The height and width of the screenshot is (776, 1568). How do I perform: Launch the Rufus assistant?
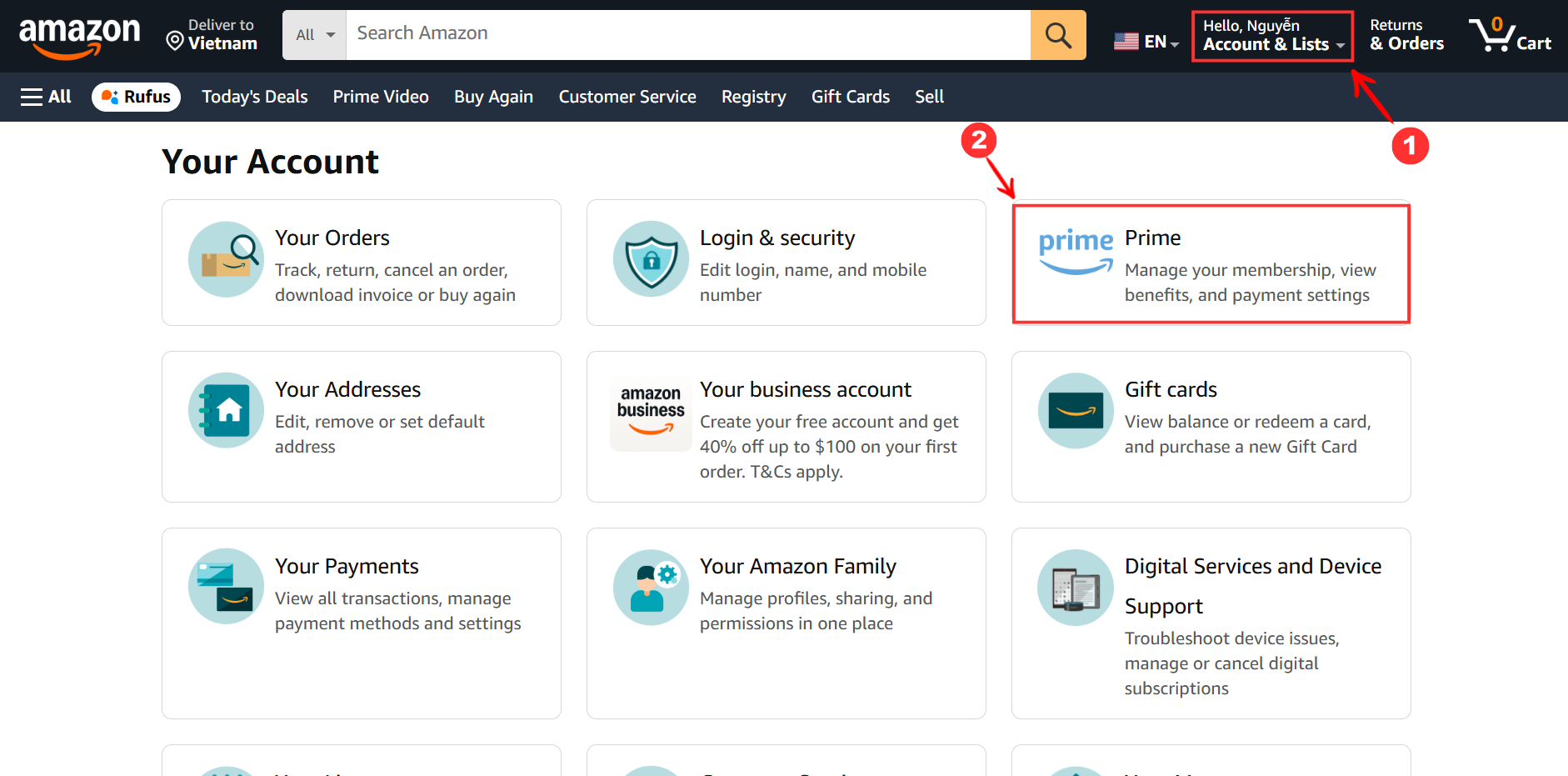pyautogui.click(x=136, y=97)
